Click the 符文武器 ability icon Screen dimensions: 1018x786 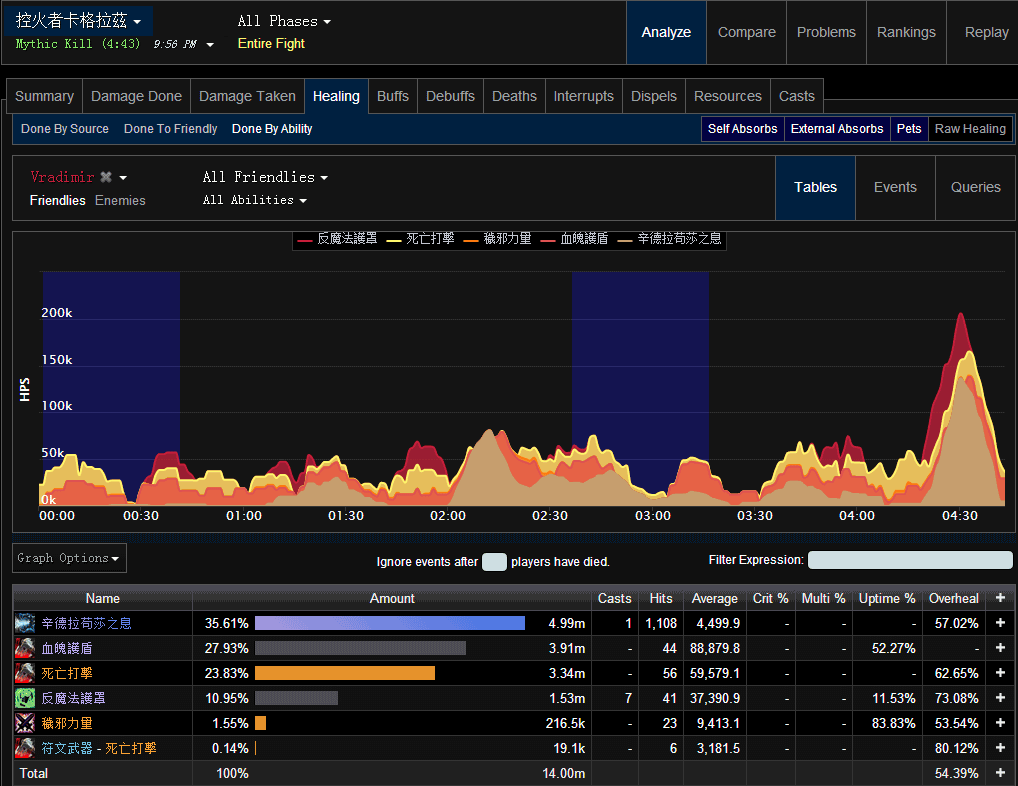point(25,748)
